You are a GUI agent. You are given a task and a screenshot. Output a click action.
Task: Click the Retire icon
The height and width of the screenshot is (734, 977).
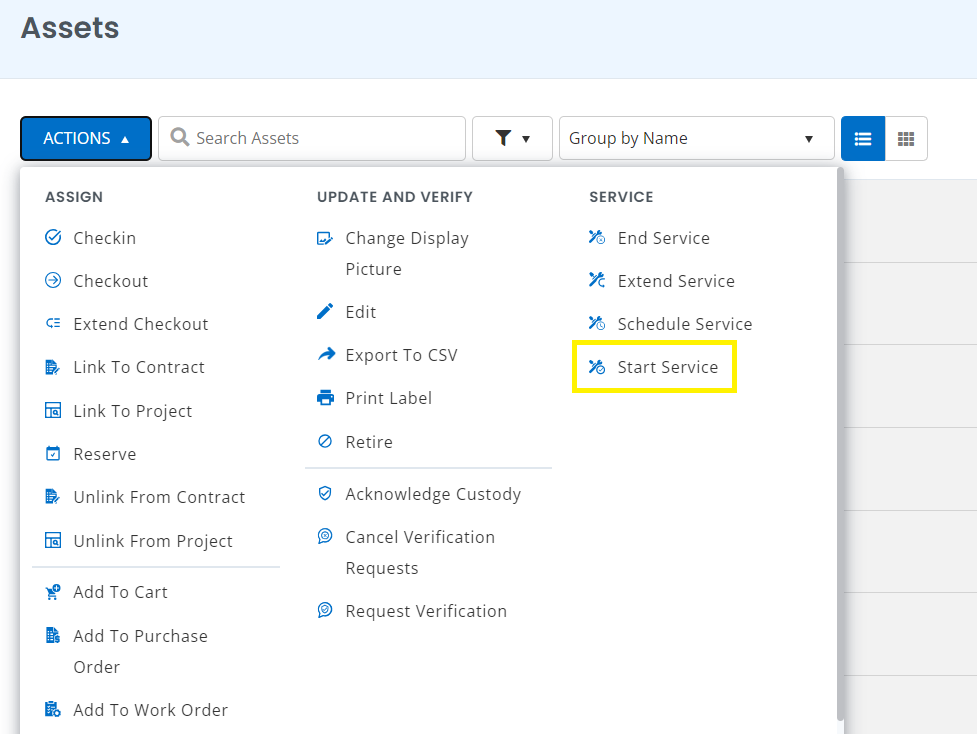point(325,442)
